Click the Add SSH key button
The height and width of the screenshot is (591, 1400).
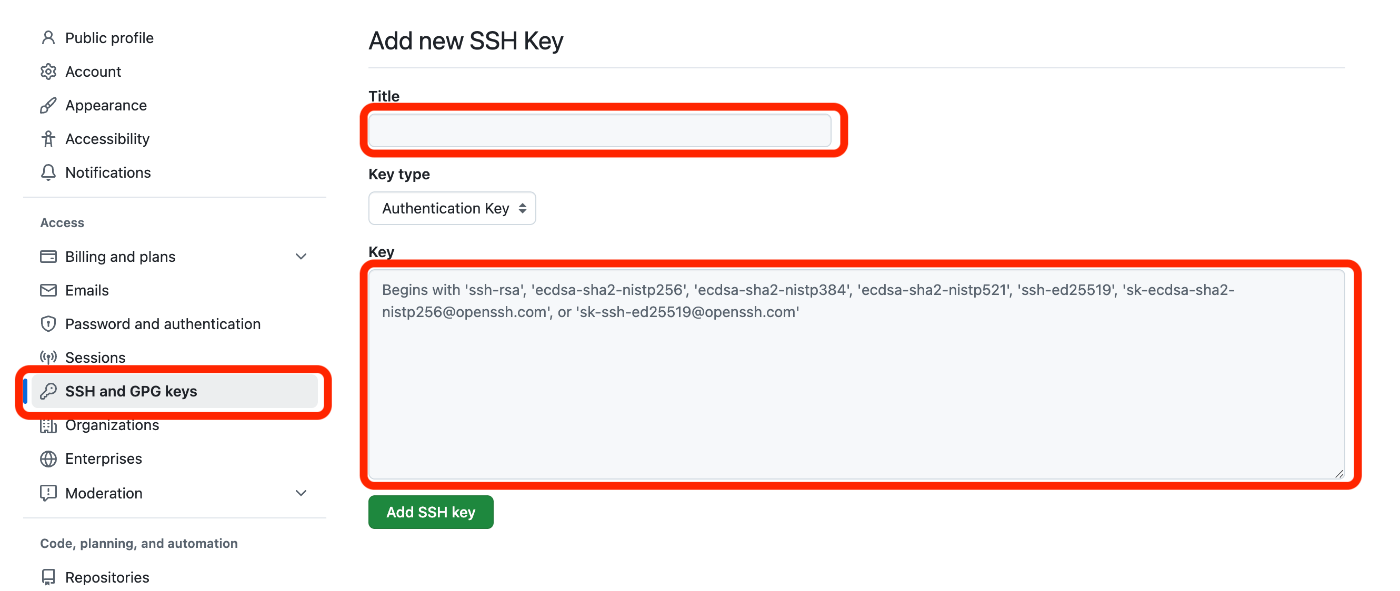[x=431, y=512]
